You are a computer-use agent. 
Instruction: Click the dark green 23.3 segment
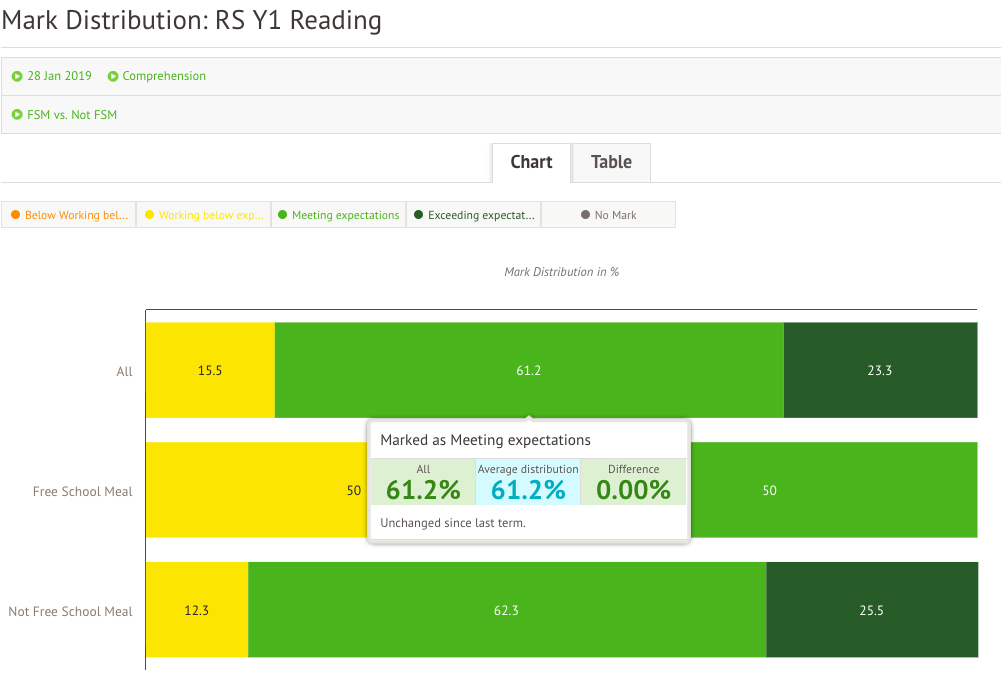[880, 370]
